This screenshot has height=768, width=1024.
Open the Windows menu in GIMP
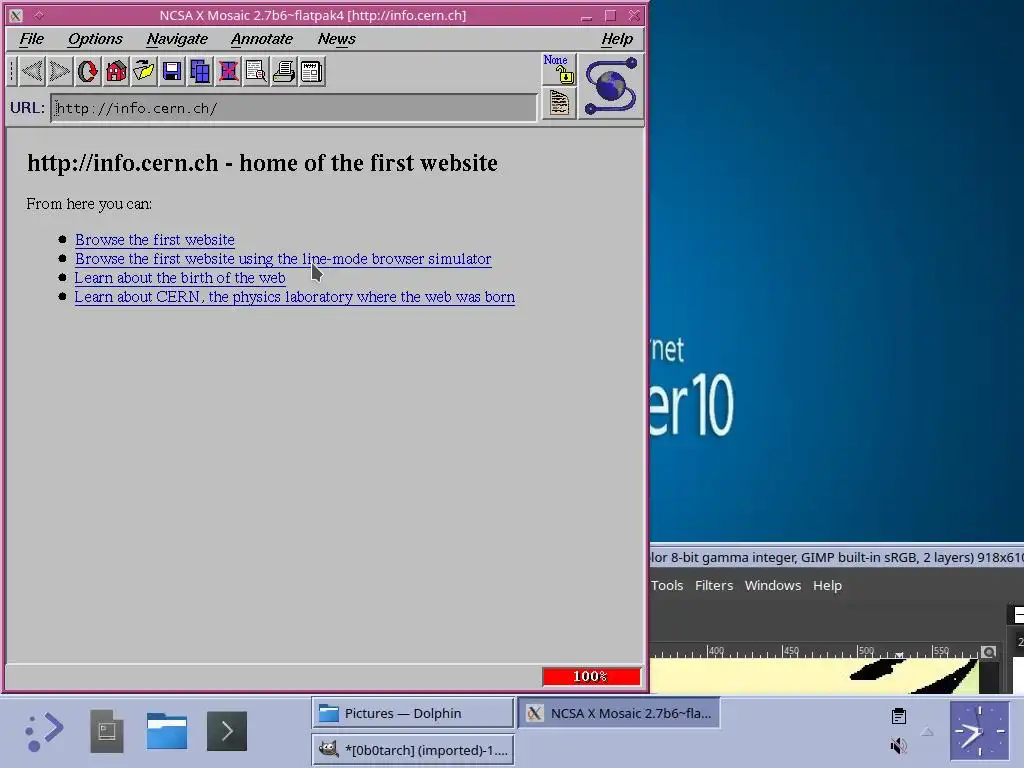(773, 585)
